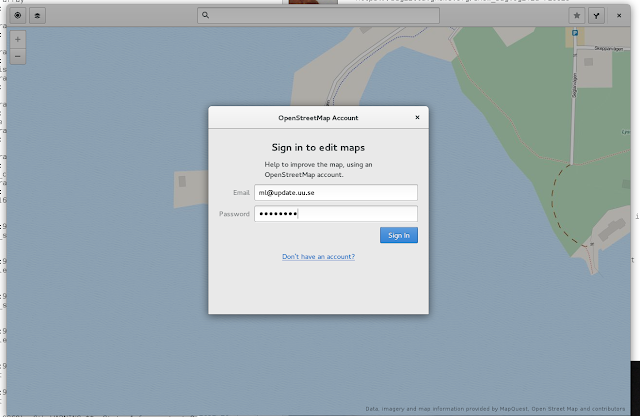Click the Help to improve the map text
640x417 pixels.
click(x=318, y=169)
